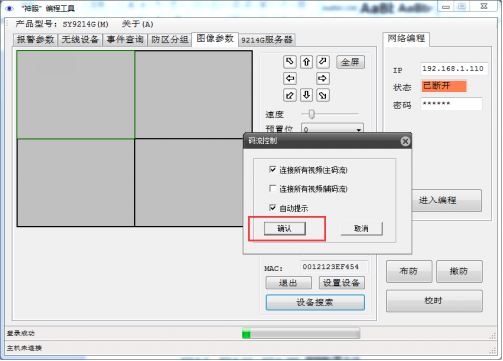Screen dimensions: 503x361
Task: Click the PTZ down-right diagonal arrow
Action: tap(323, 95)
